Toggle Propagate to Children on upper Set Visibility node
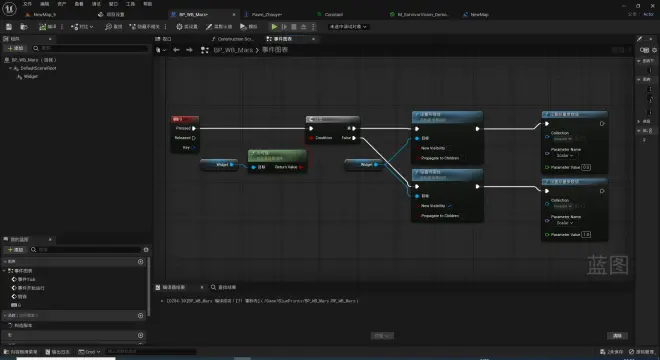 pos(463,158)
